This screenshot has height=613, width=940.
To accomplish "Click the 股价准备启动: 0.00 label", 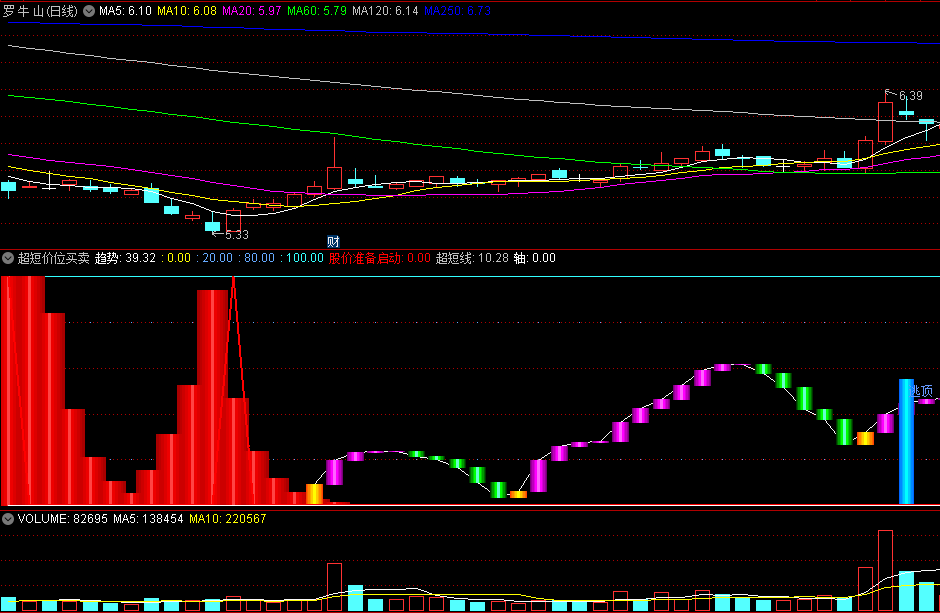I will 379,258.
